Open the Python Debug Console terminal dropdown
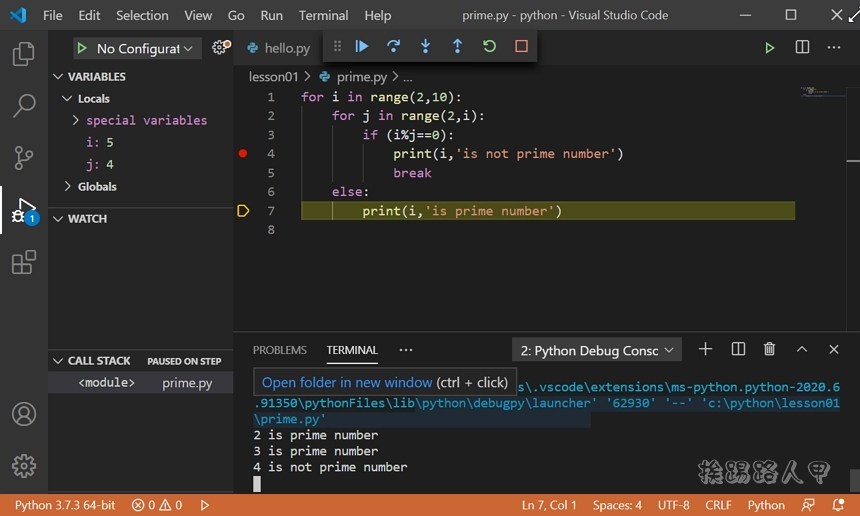The width and height of the screenshot is (860, 516). click(597, 350)
